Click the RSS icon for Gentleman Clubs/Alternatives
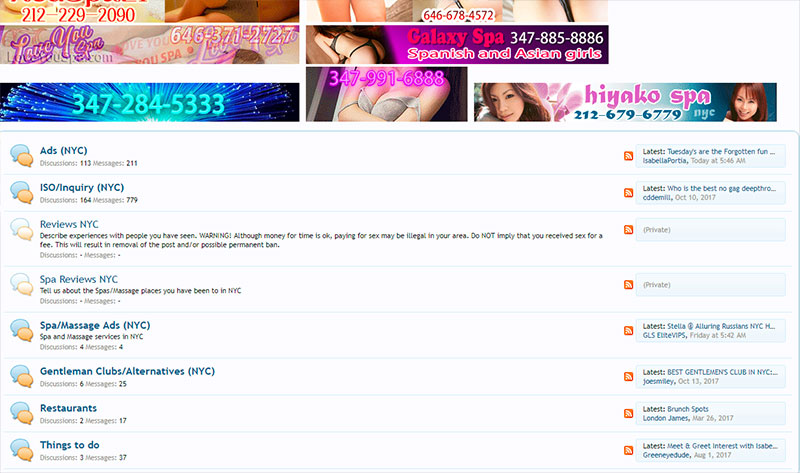 [628, 377]
